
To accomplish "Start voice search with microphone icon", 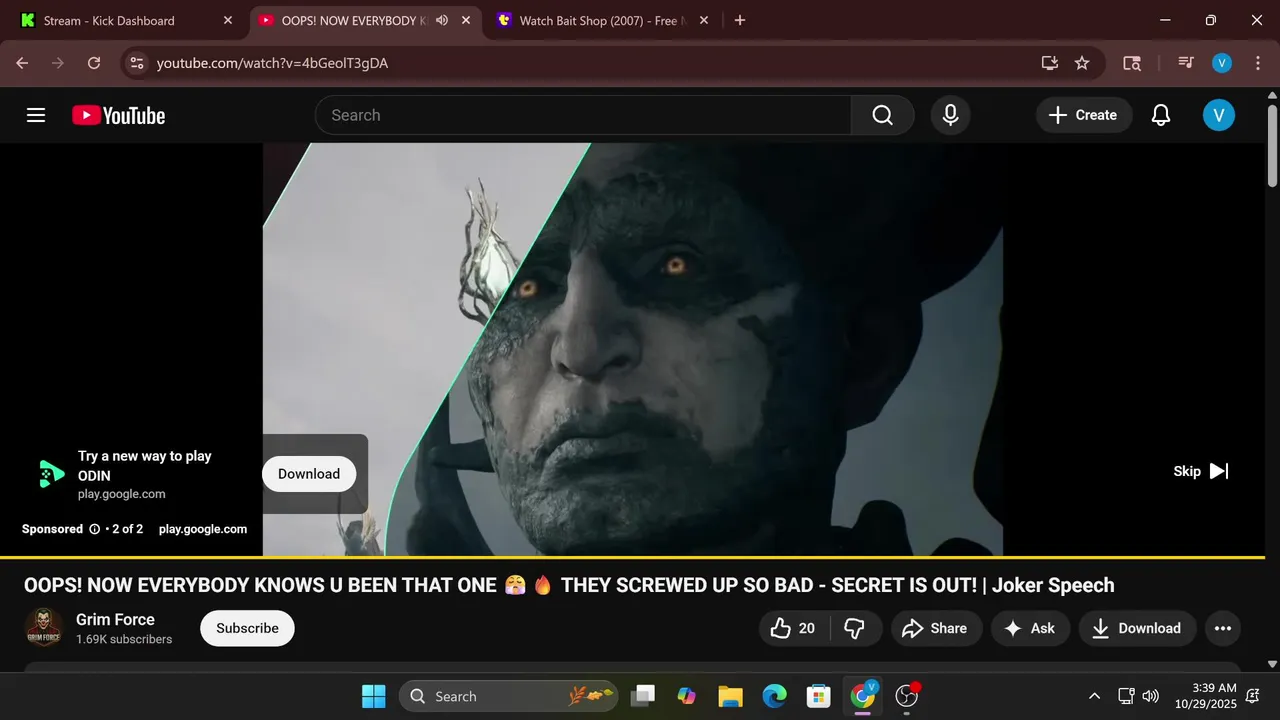I will 950,115.
